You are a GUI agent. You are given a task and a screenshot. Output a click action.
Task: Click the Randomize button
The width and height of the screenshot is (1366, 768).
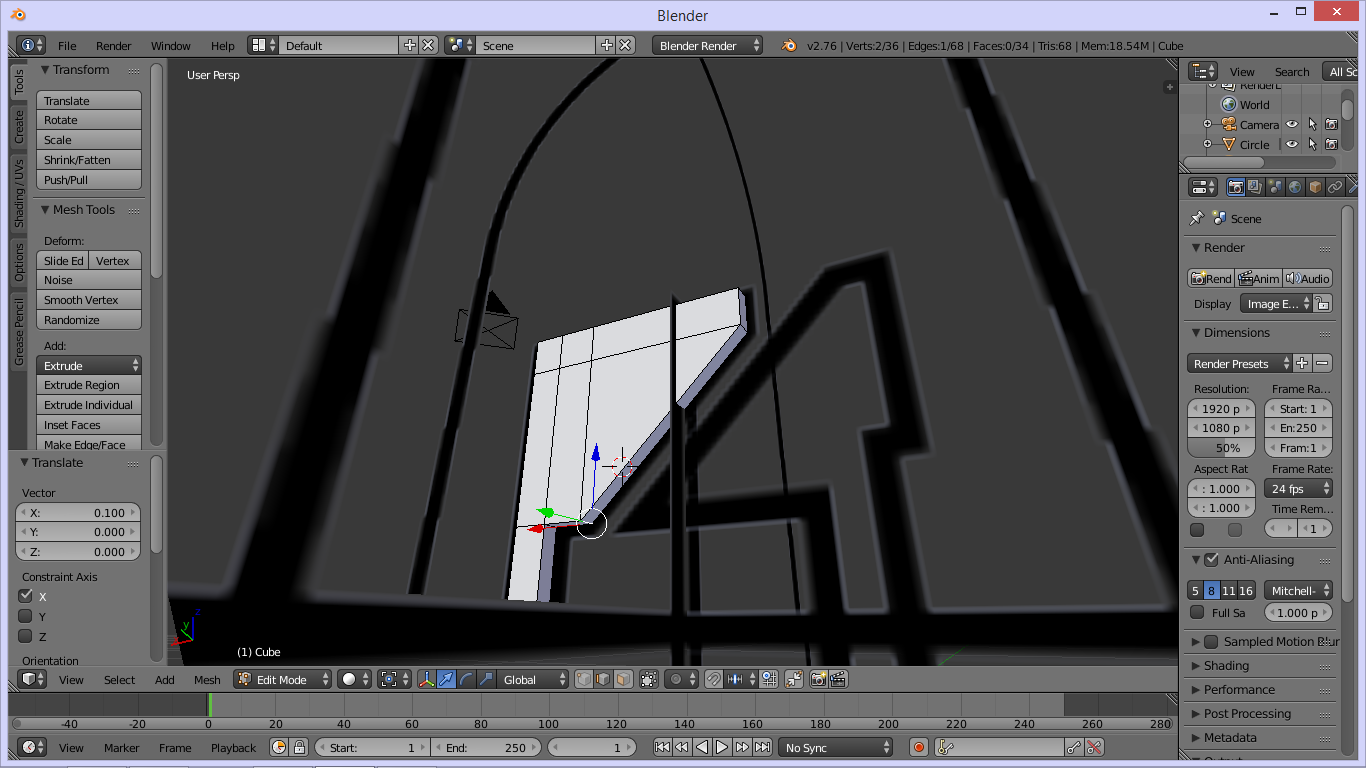tap(89, 320)
